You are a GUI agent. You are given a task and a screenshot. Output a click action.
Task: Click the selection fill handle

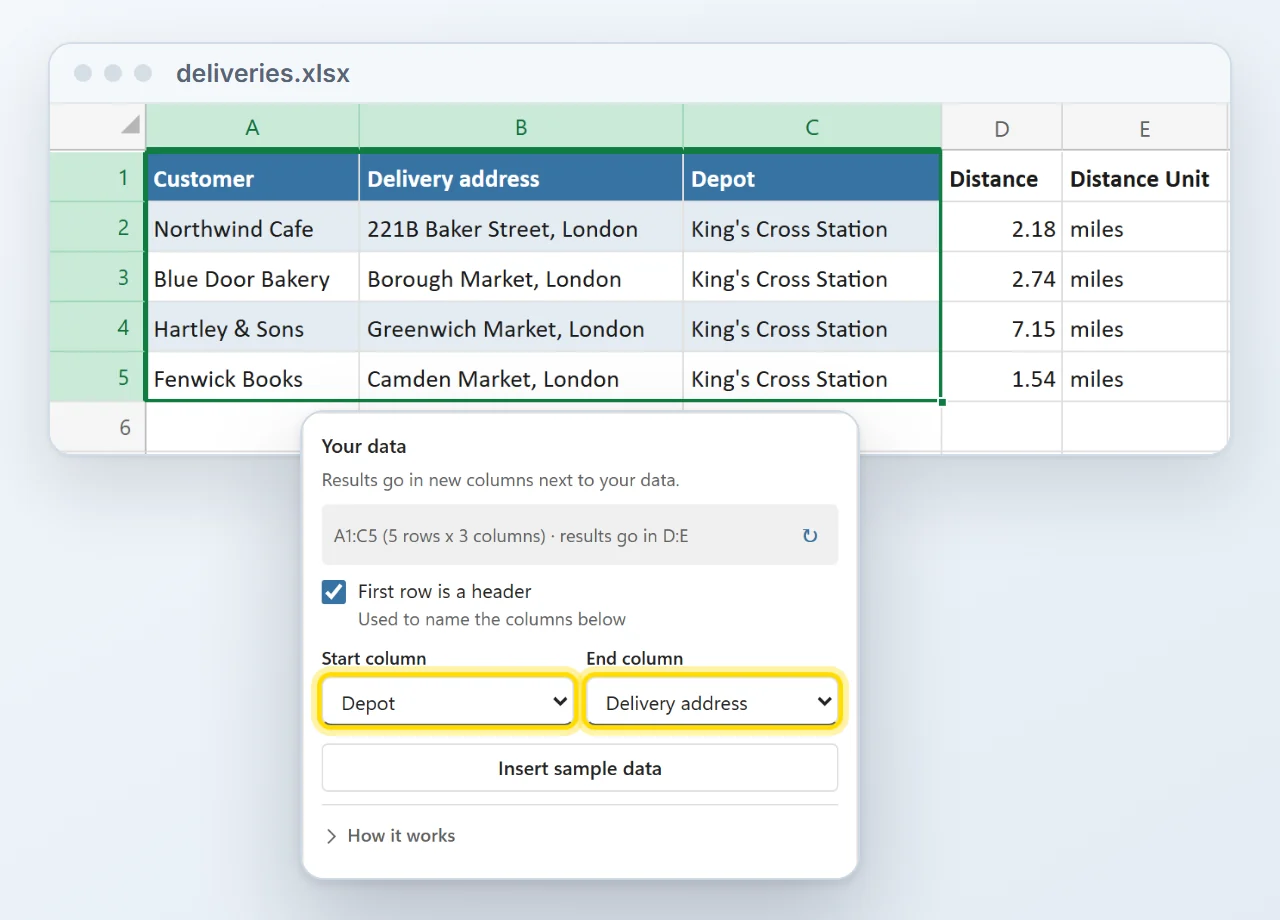coord(942,401)
